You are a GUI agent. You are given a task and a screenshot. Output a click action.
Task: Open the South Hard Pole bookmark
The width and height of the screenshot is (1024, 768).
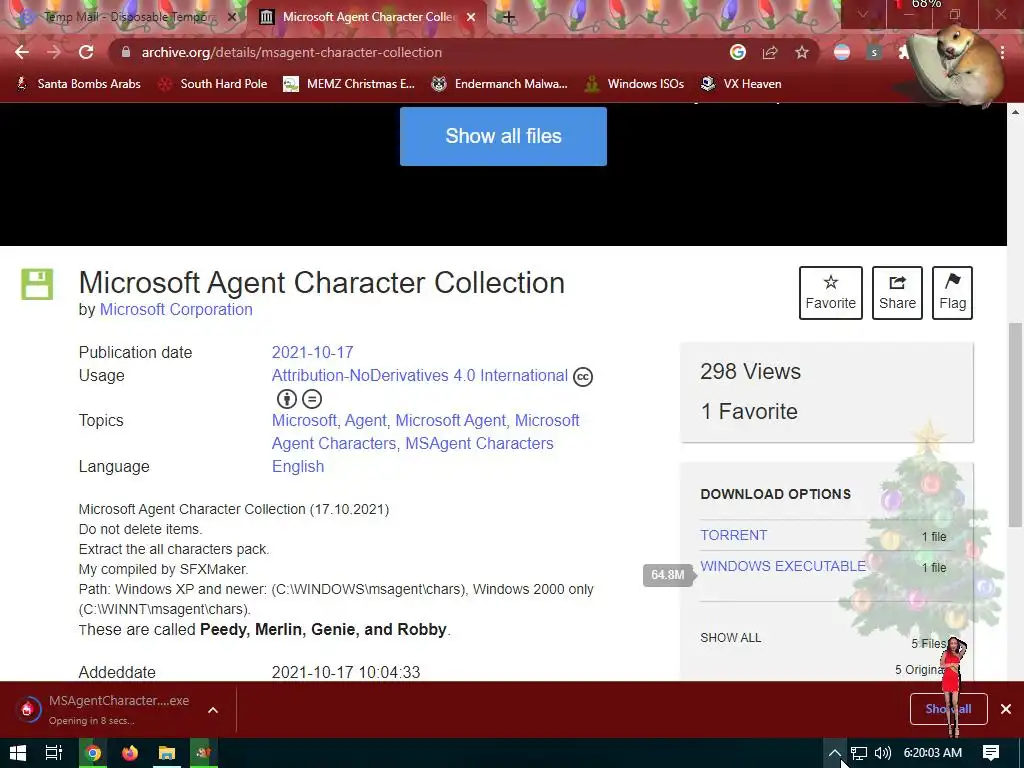[213, 84]
